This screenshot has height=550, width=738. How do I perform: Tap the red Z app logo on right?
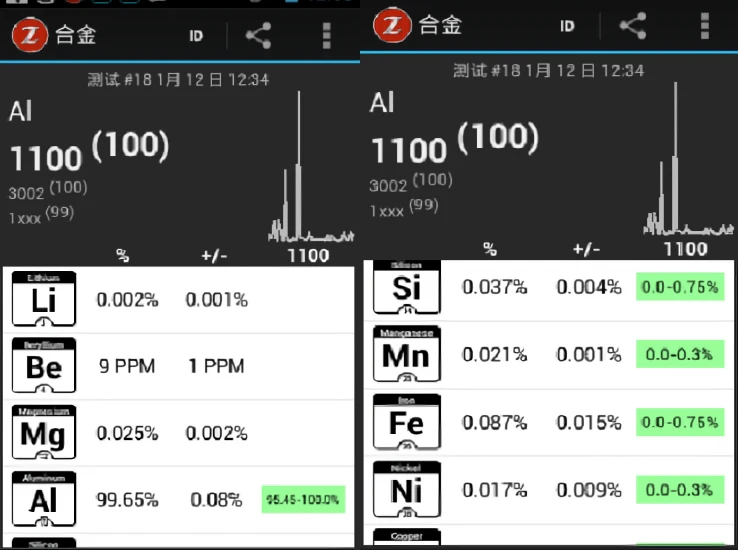392,25
